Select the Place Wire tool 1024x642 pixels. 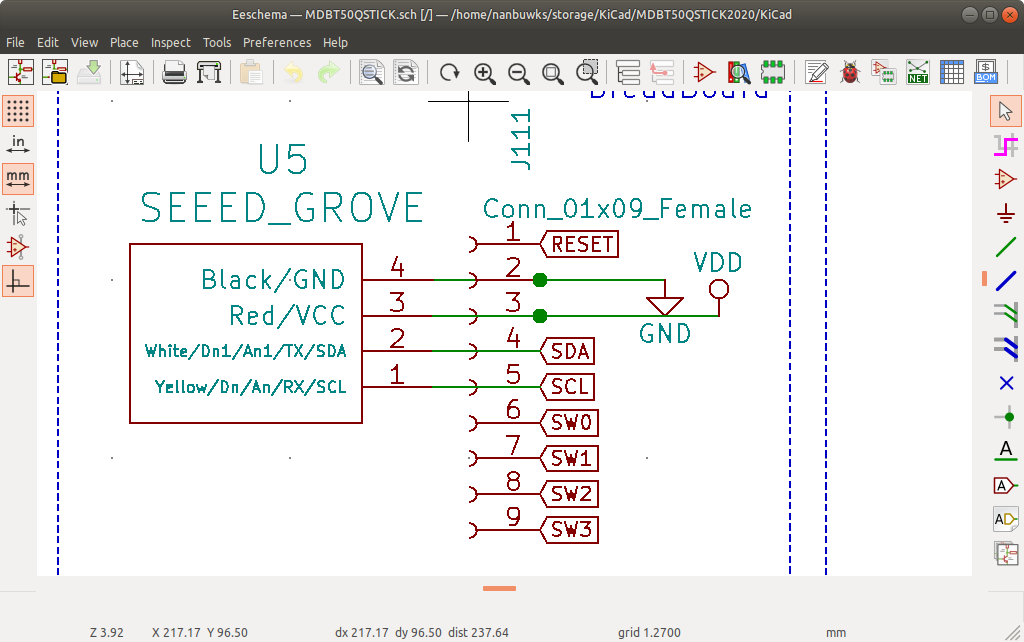point(1006,247)
